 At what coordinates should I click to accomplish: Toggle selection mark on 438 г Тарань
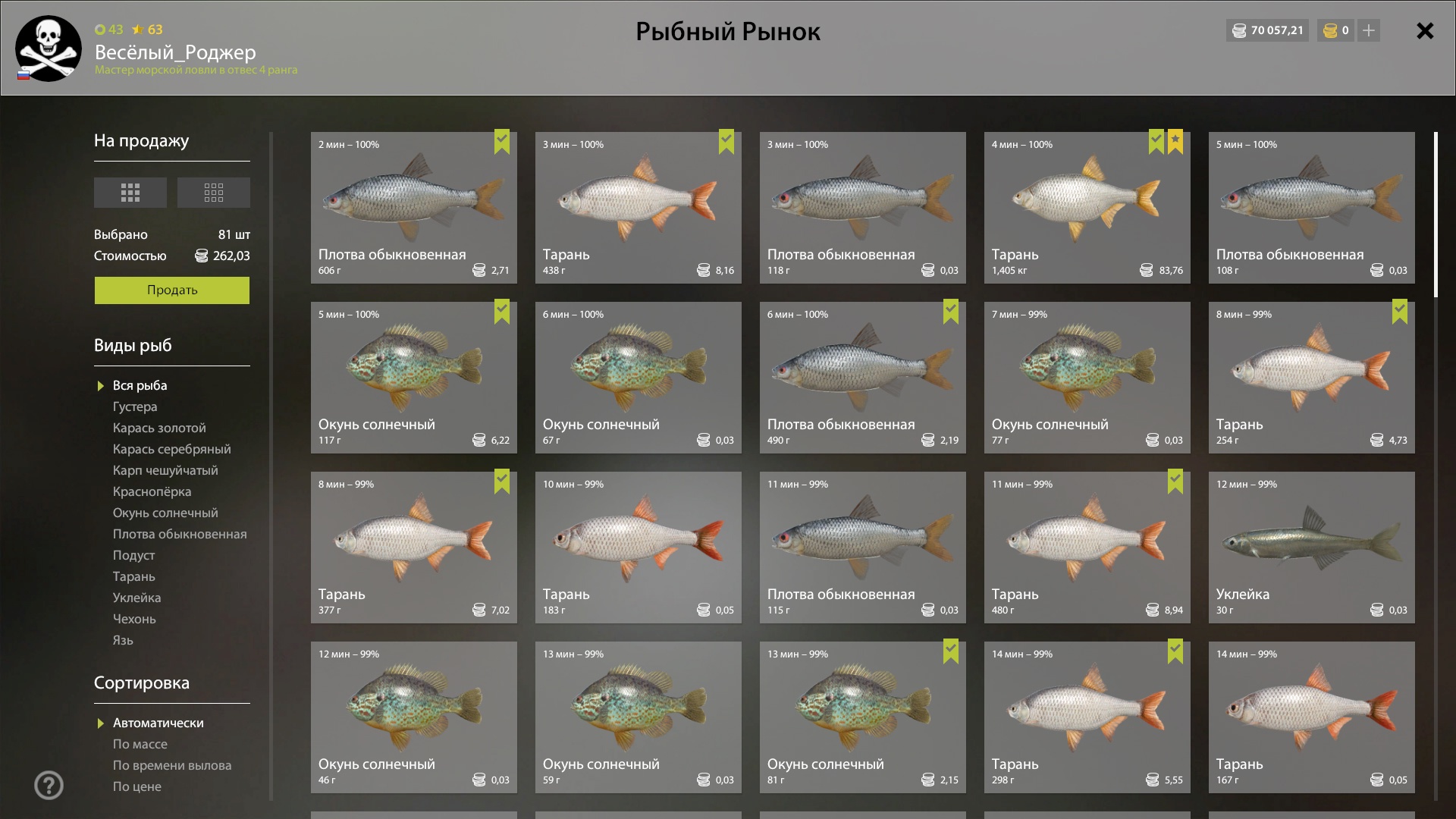pos(726,142)
